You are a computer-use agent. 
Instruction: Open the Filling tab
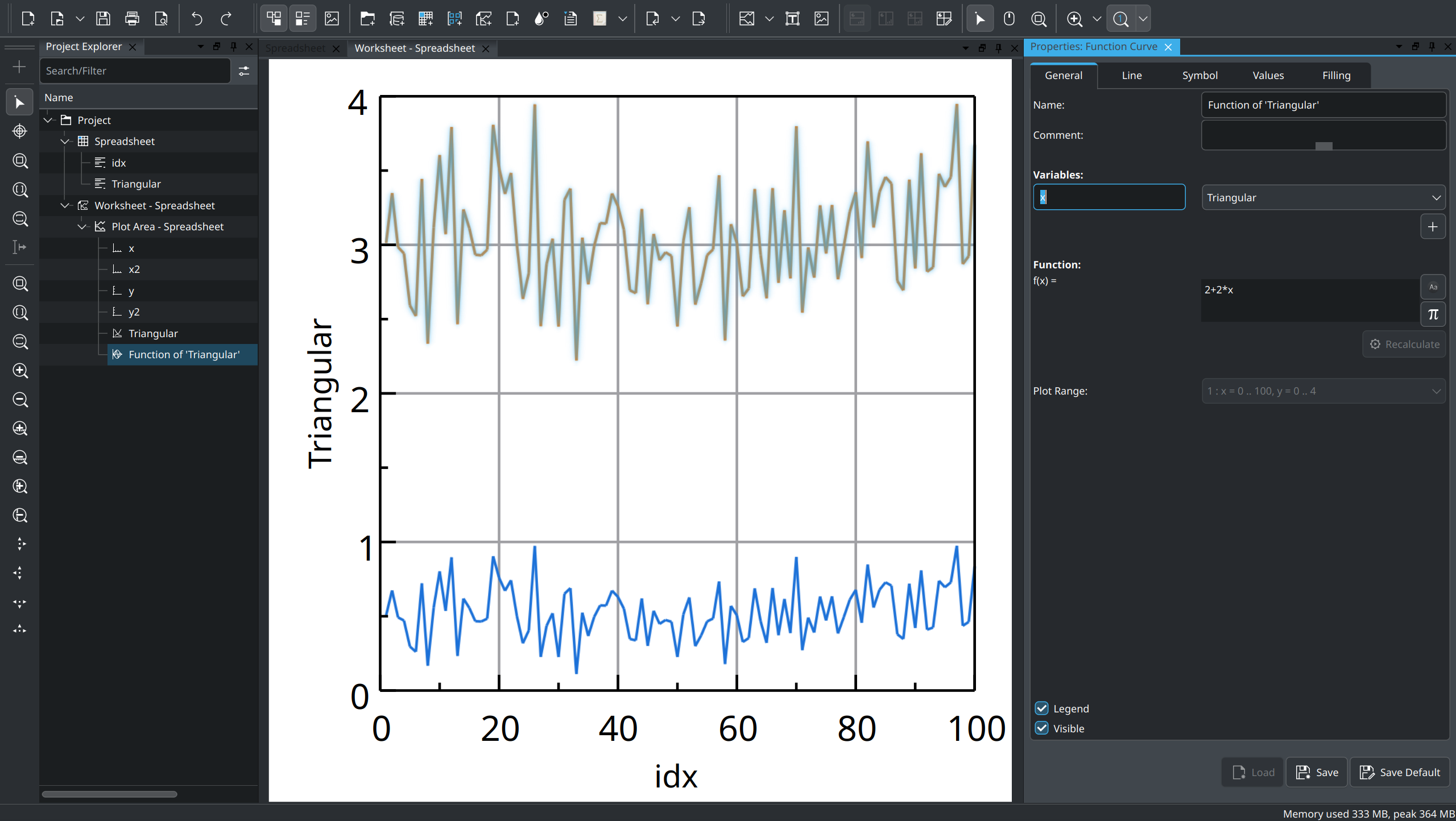pos(1335,76)
